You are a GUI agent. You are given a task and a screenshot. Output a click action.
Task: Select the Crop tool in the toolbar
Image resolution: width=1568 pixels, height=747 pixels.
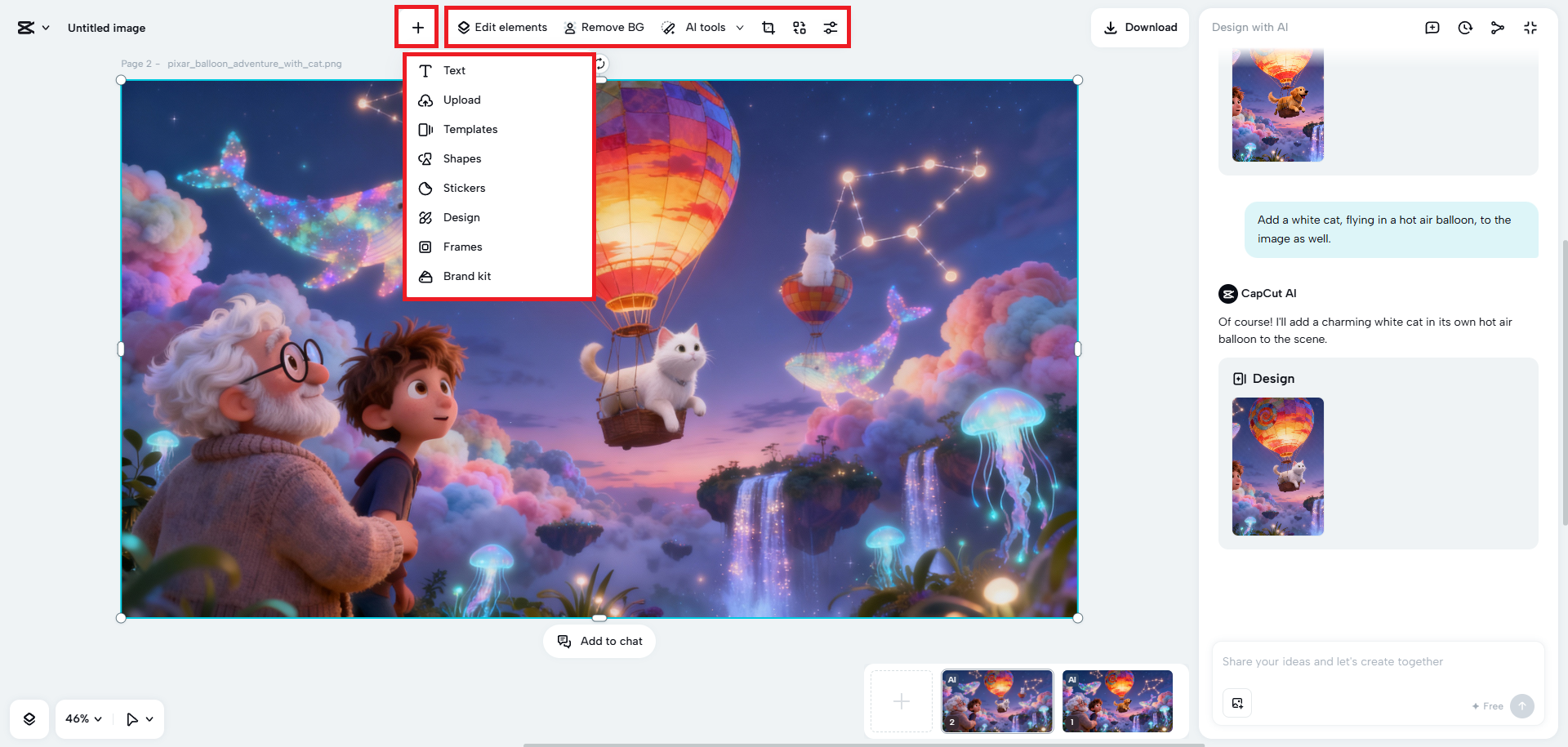768,27
